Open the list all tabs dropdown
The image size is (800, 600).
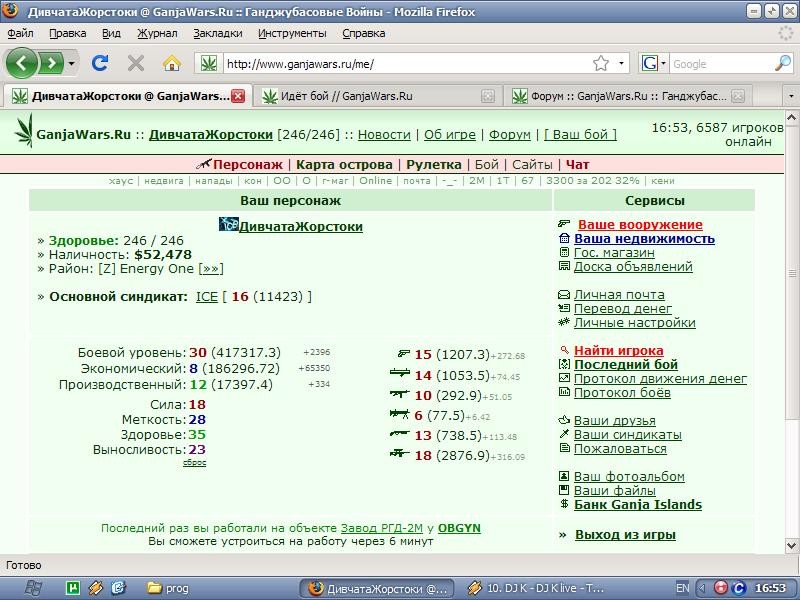(x=791, y=96)
